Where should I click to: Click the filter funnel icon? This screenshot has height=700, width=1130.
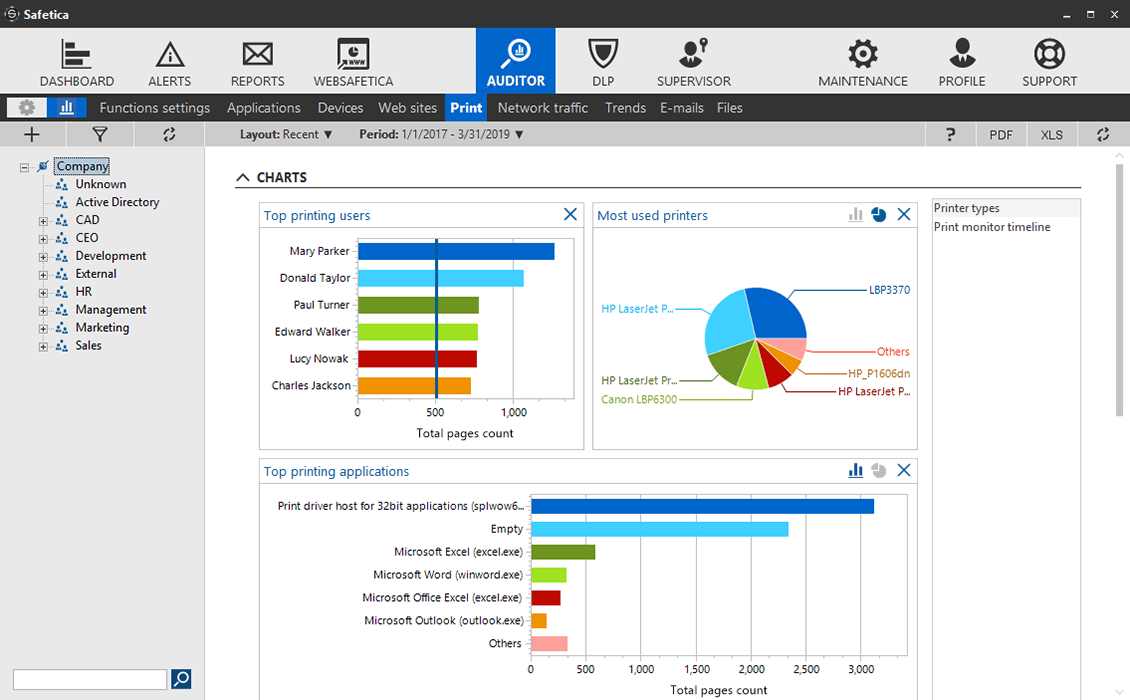point(100,134)
